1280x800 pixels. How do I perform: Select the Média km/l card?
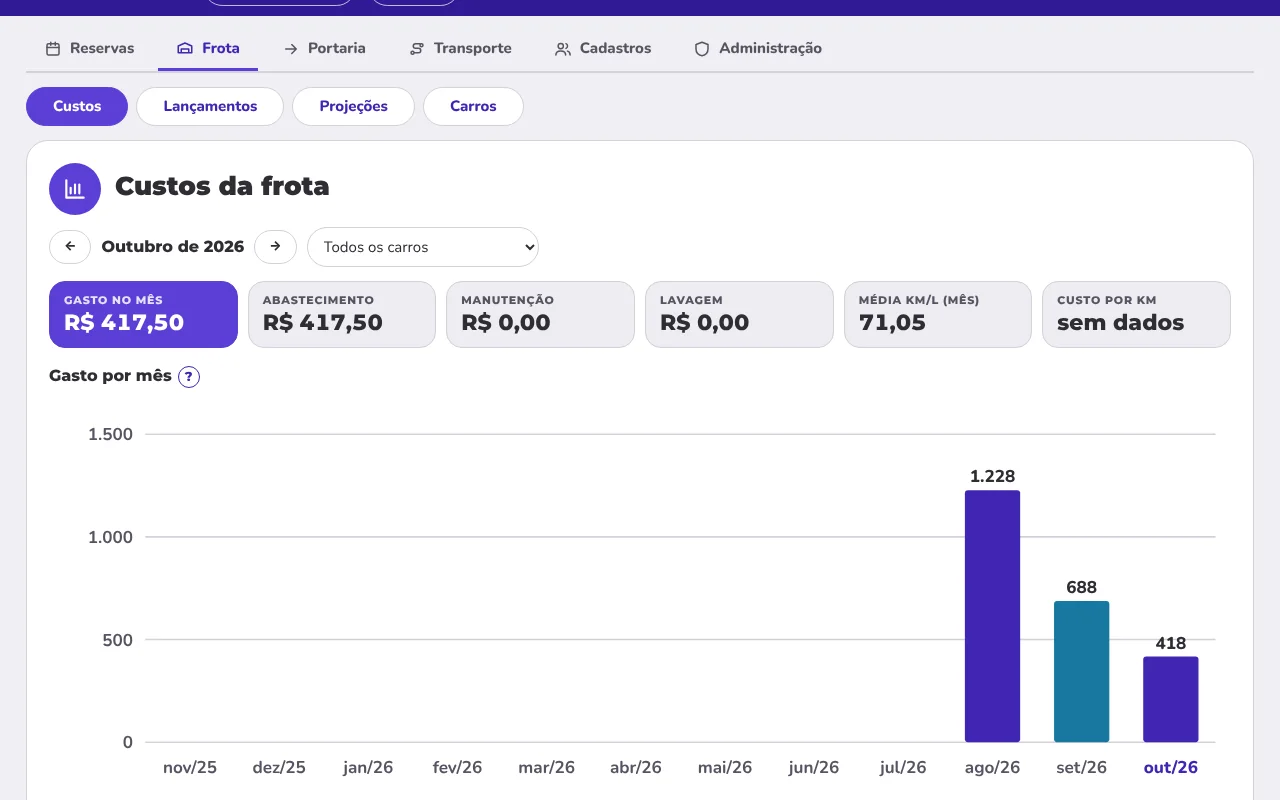pos(938,314)
